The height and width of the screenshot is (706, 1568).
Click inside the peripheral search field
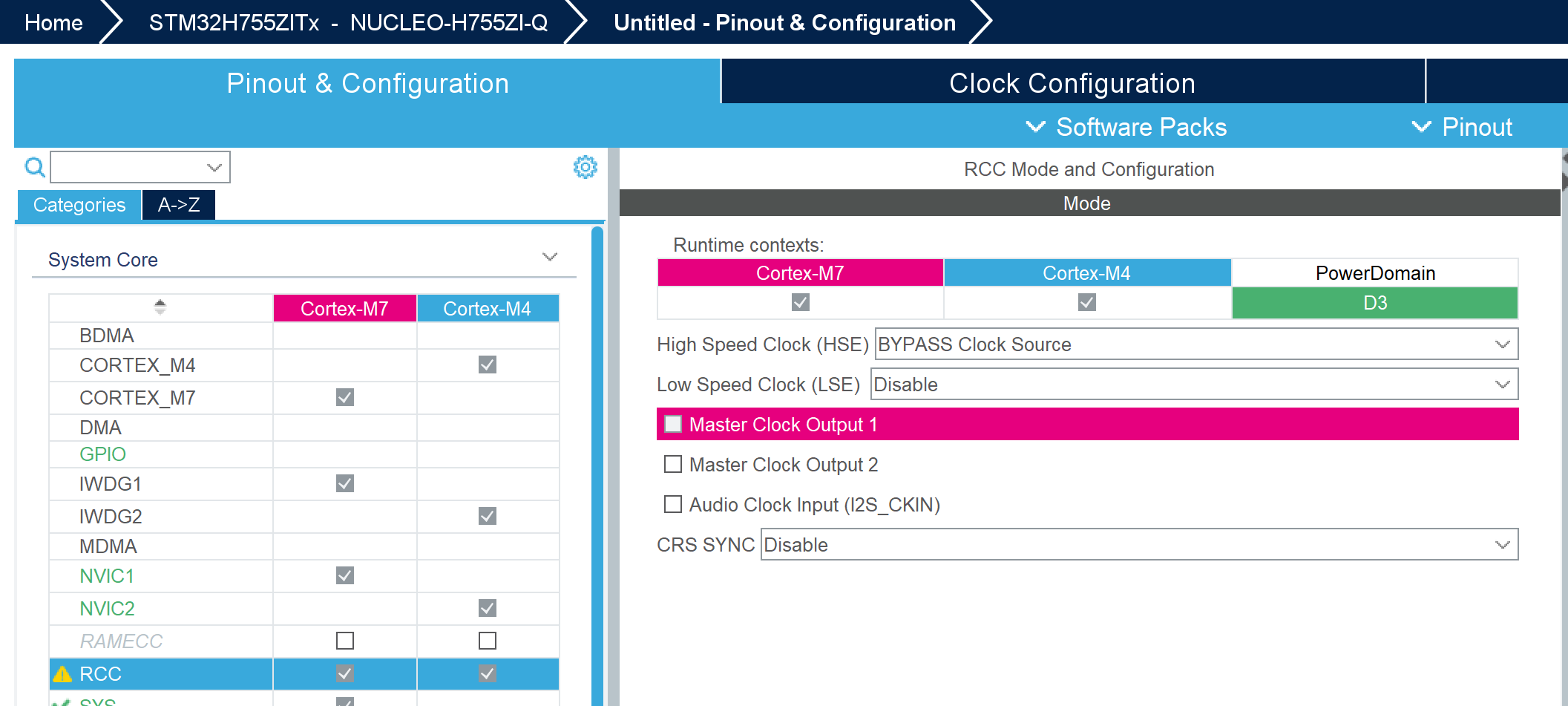[126, 167]
